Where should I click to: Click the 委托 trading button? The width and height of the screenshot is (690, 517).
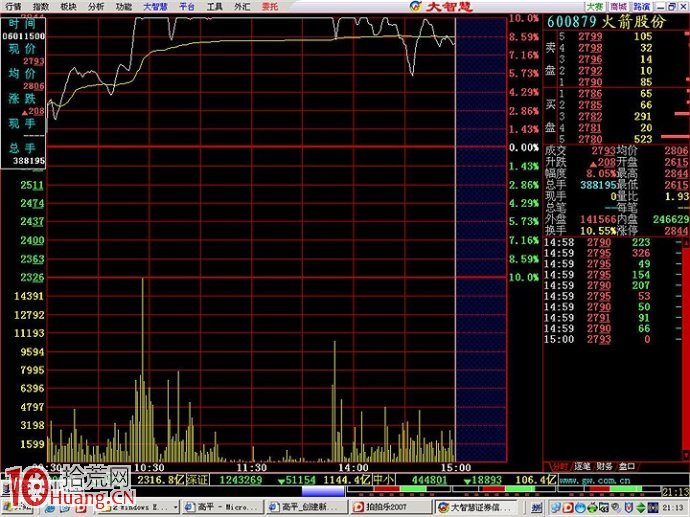270,6
